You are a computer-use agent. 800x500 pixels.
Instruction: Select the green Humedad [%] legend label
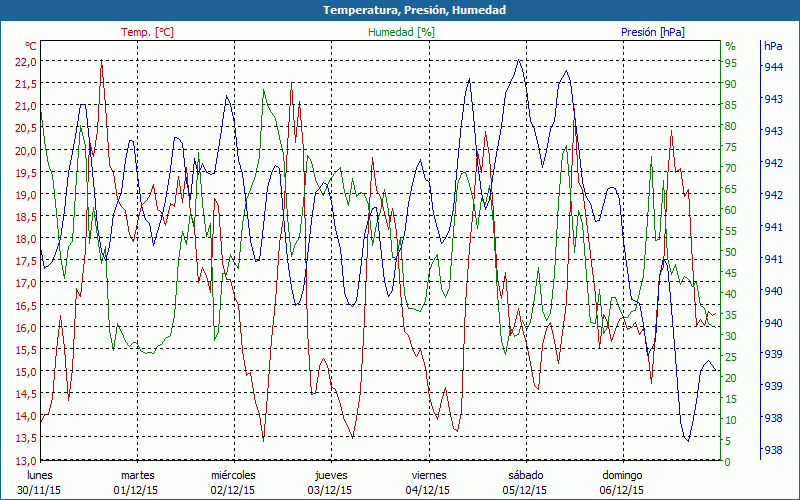401,32
